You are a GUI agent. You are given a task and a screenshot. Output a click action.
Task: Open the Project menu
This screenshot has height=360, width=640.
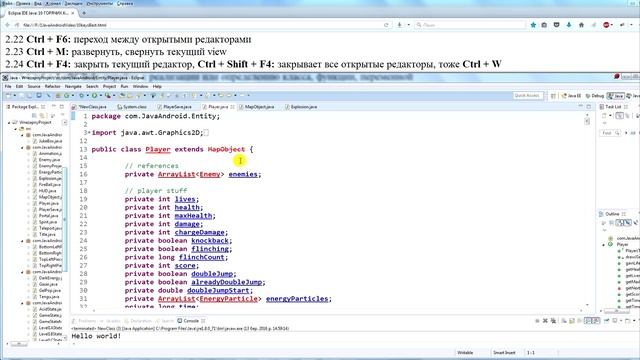[109, 87]
